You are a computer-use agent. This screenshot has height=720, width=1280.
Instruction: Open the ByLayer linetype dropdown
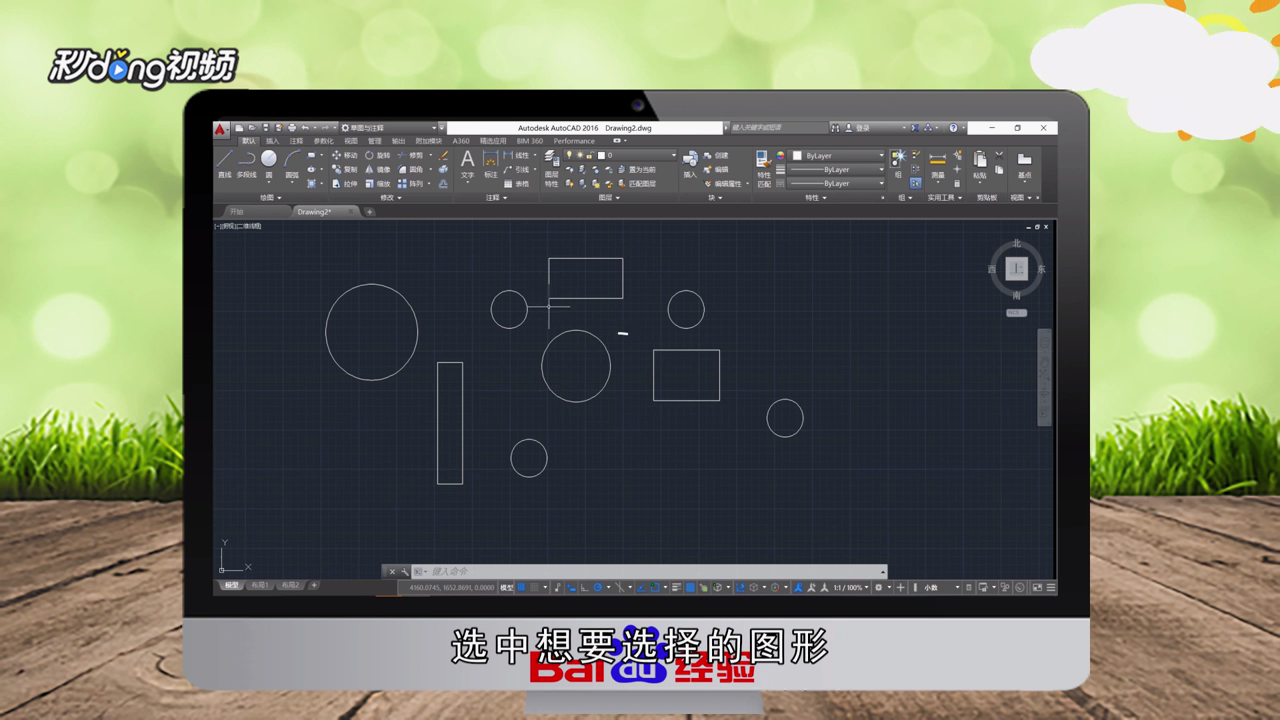tap(838, 183)
